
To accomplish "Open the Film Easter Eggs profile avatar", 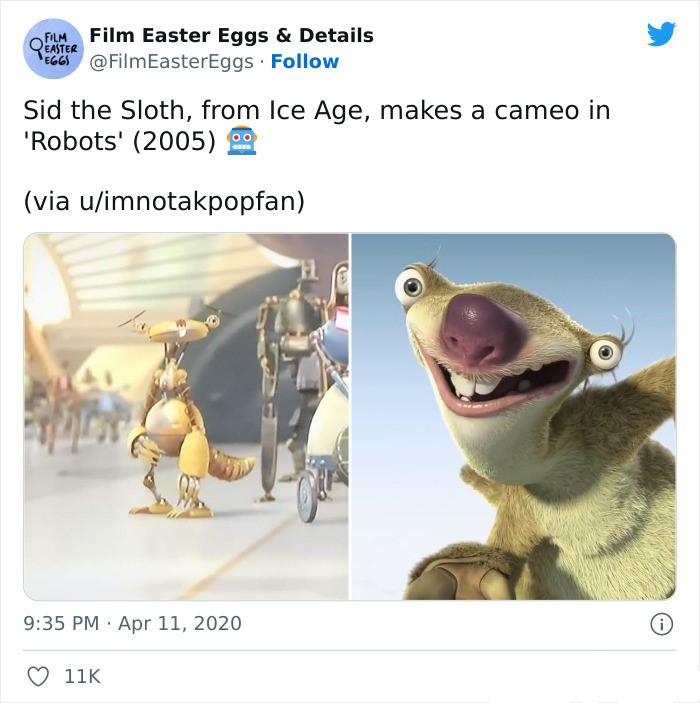I will tap(53, 48).
